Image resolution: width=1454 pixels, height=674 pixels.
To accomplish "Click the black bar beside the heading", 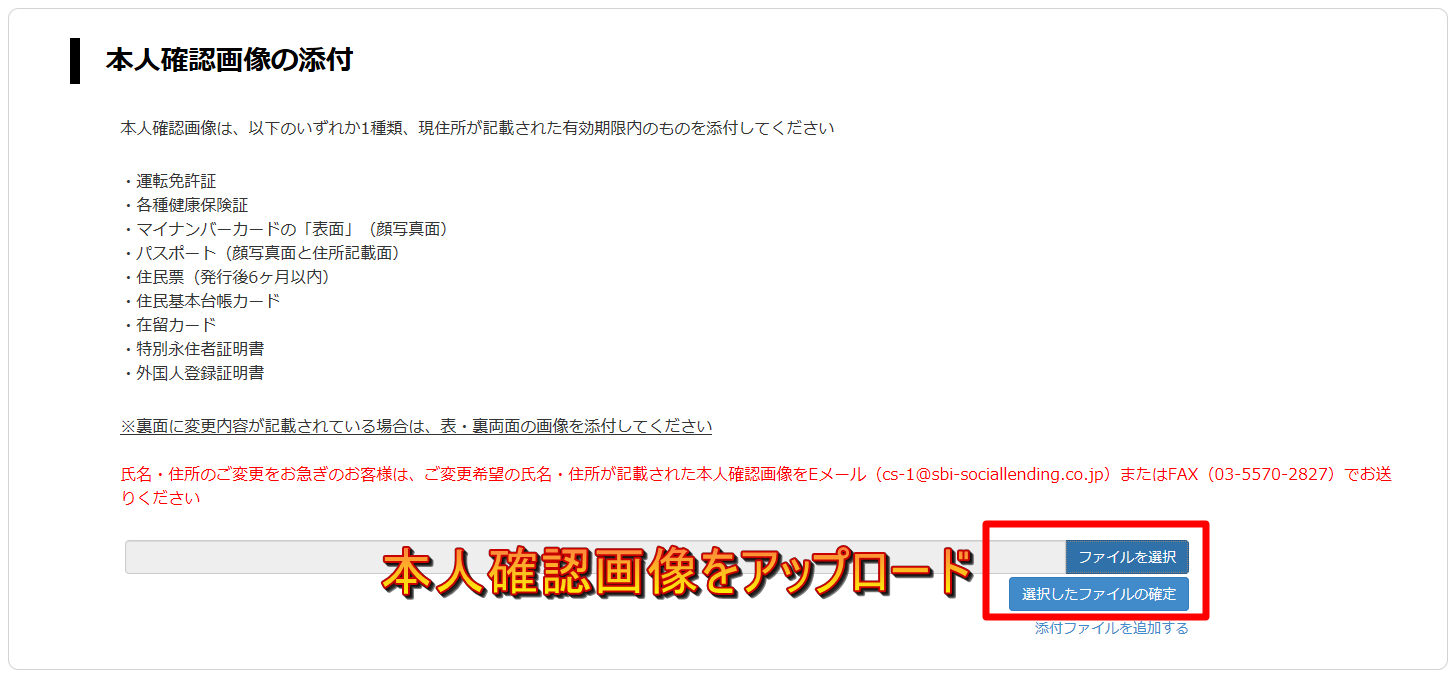I will click(75, 60).
